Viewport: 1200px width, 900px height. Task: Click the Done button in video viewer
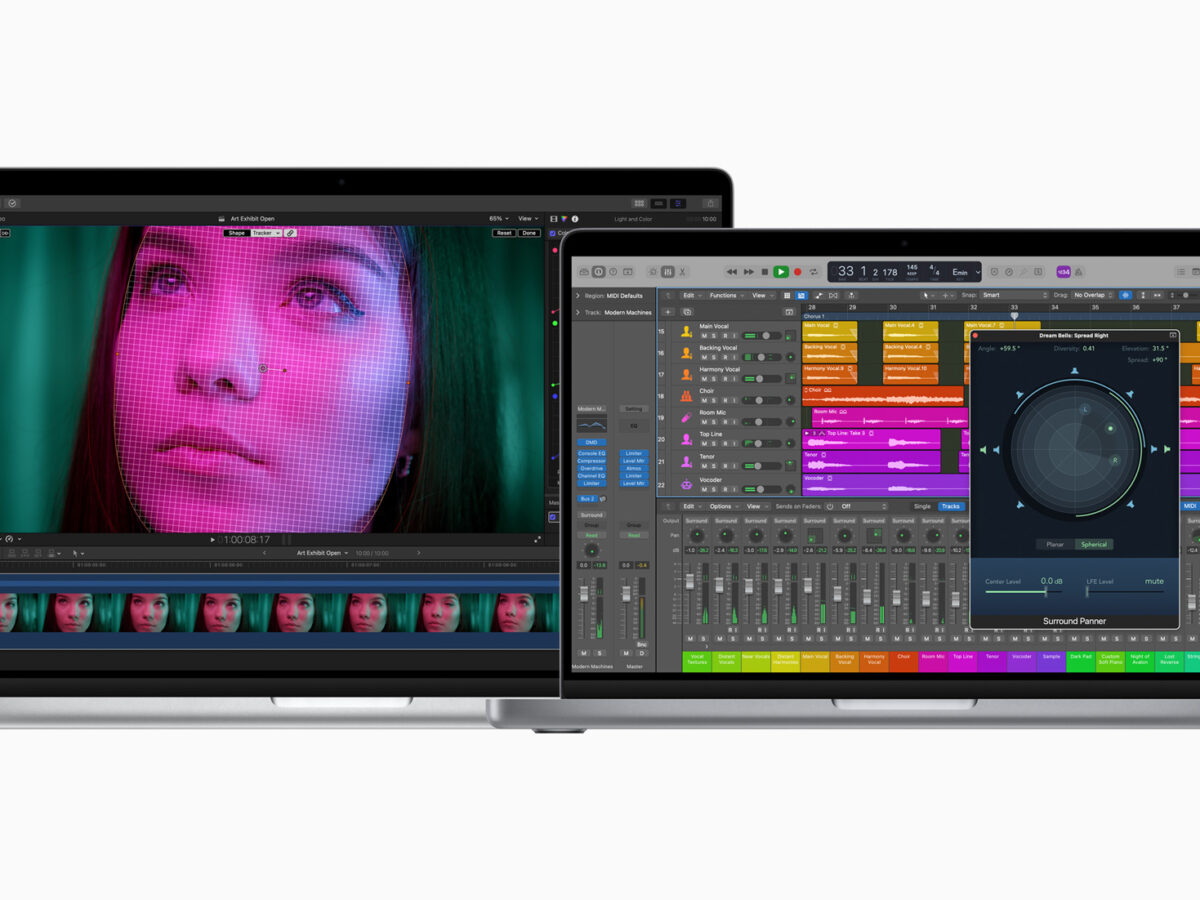coord(530,233)
